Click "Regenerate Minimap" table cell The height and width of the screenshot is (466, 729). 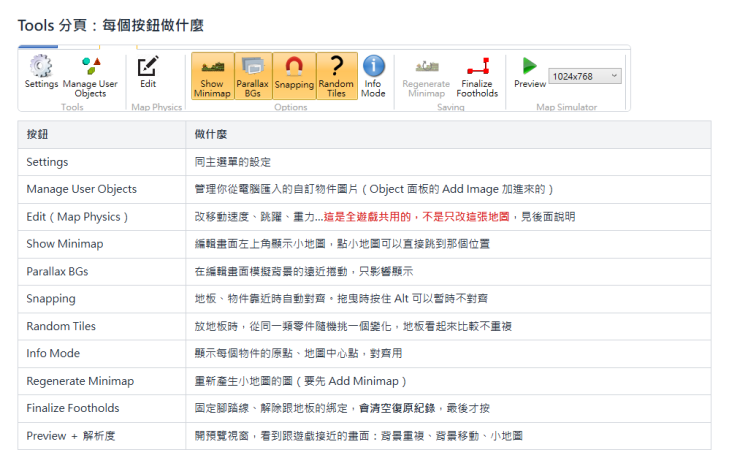coord(102,381)
